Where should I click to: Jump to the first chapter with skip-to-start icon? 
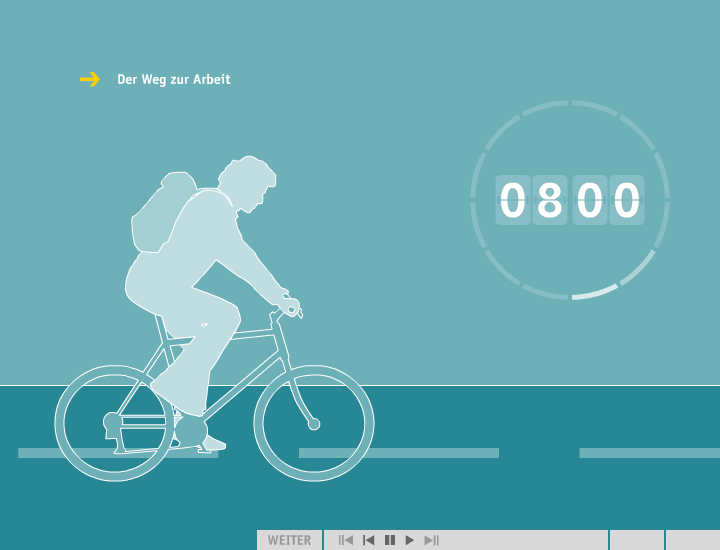tap(346, 540)
